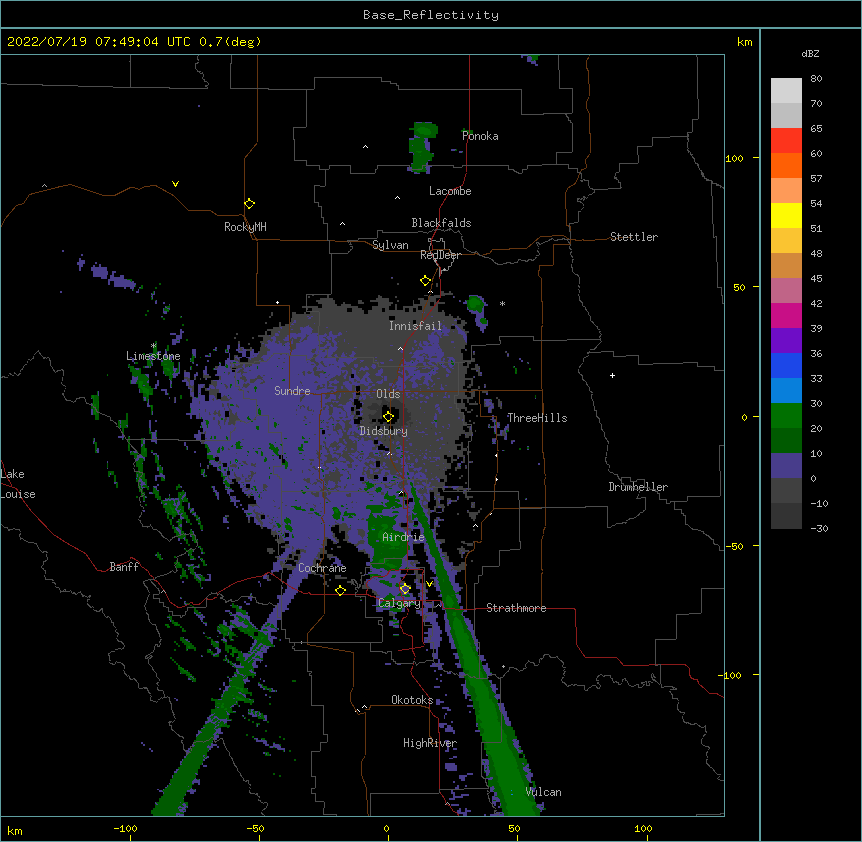Screen dimensions: 862x842
Task: Click the Stettler city label
Action: pyautogui.click(x=634, y=237)
